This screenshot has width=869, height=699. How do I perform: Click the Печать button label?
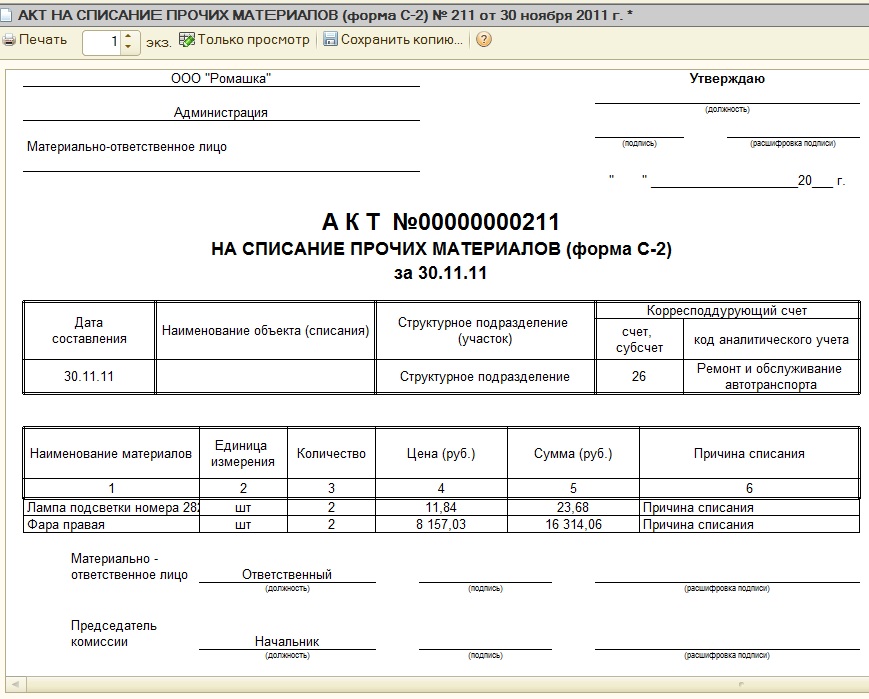(43, 40)
